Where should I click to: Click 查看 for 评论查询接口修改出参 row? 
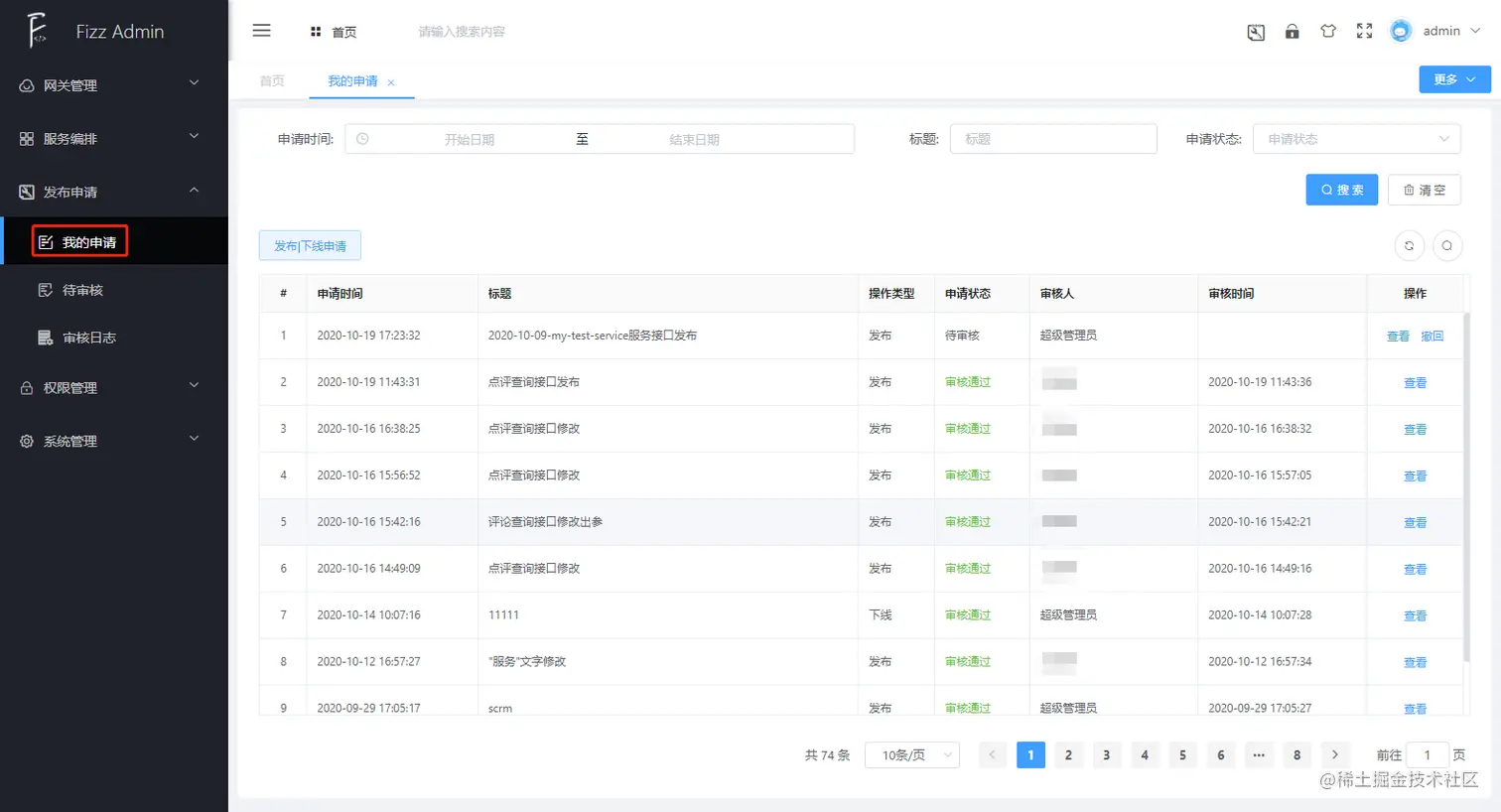click(x=1415, y=523)
